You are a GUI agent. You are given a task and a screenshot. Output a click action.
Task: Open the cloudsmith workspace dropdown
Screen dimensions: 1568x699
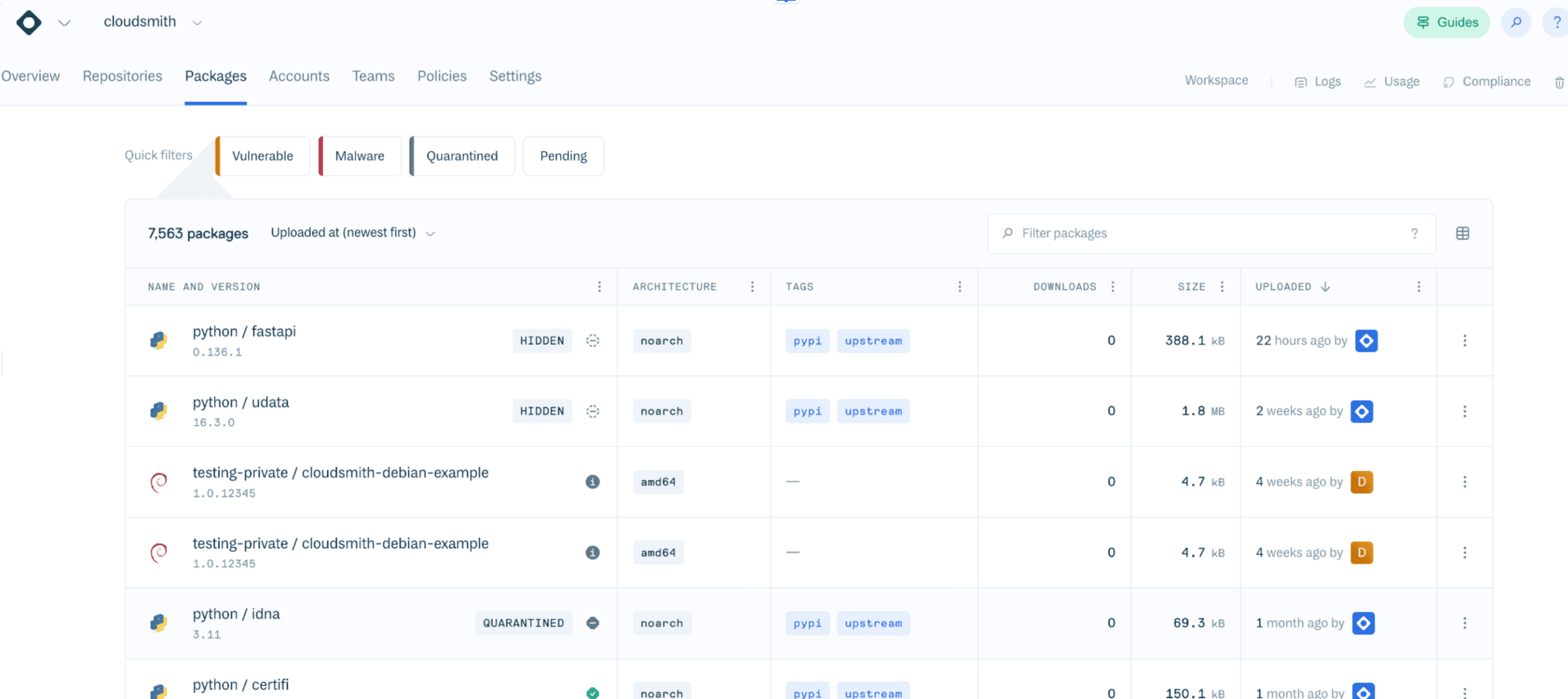(153, 22)
